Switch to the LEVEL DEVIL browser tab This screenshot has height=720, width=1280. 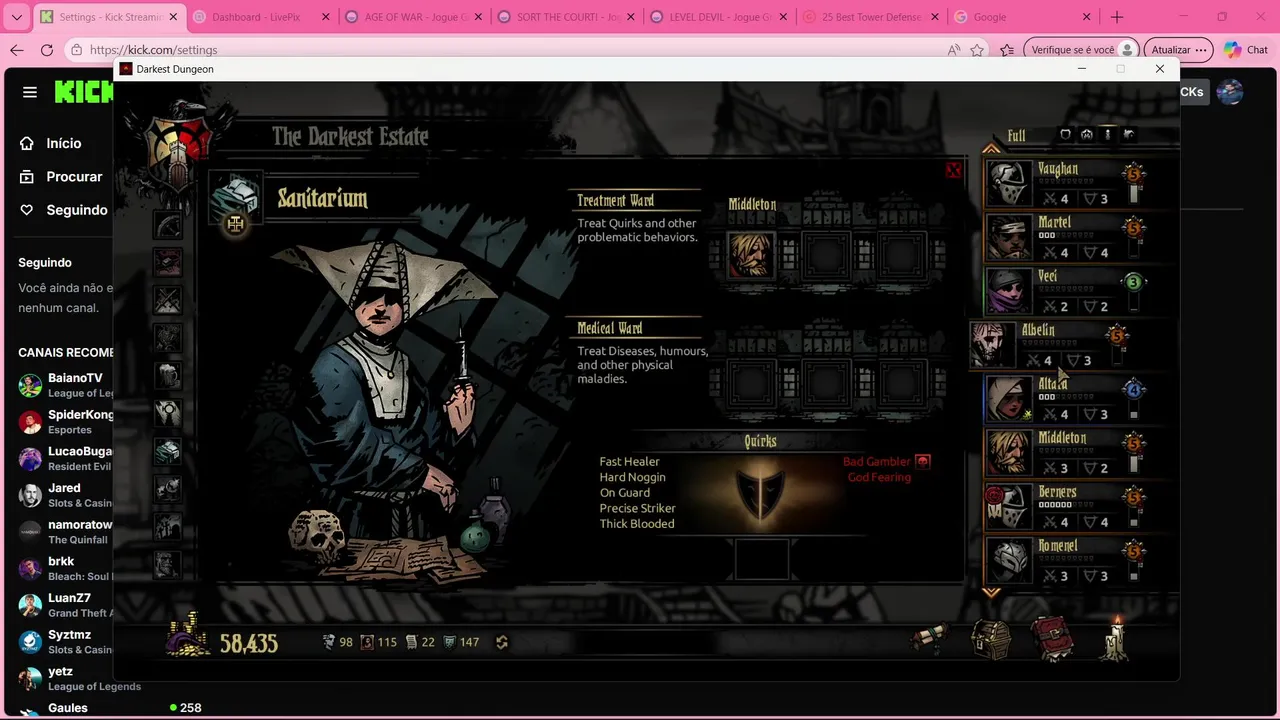tap(719, 17)
